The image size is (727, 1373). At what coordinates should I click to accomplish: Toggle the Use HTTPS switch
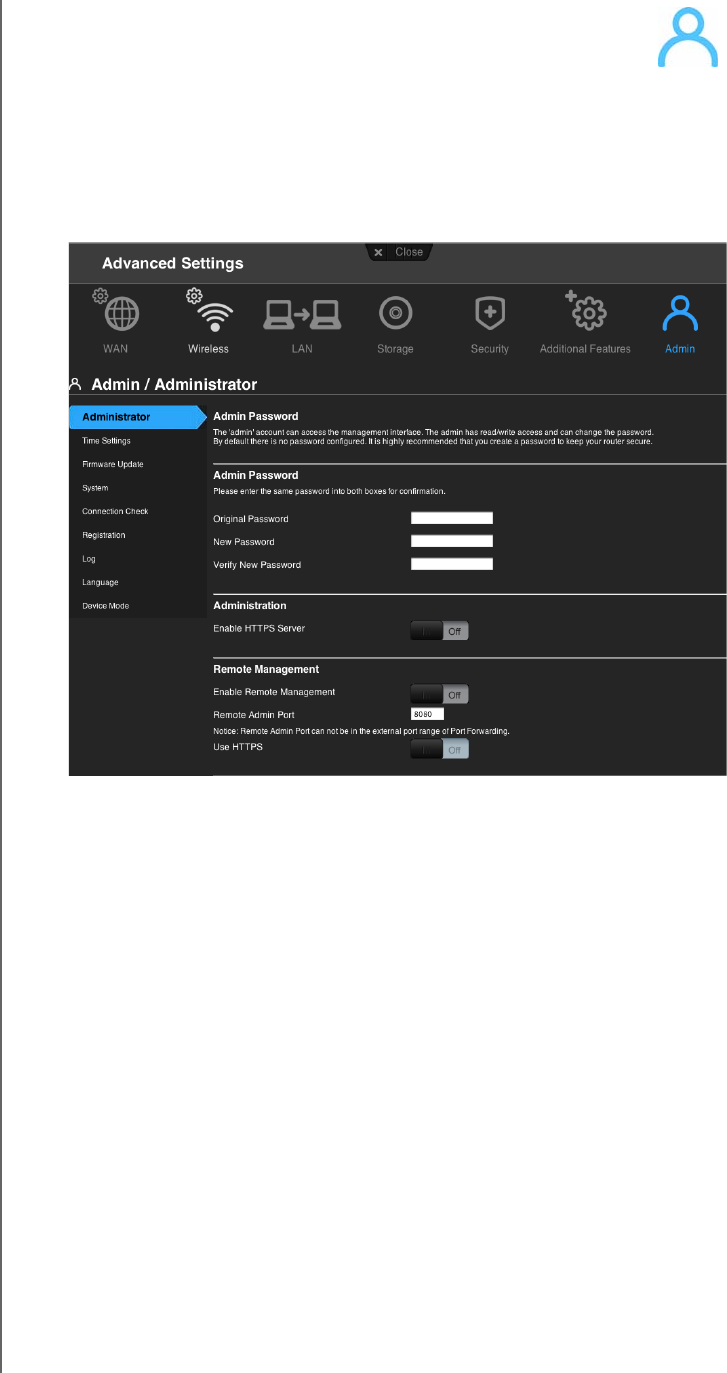(x=439, y=750)
